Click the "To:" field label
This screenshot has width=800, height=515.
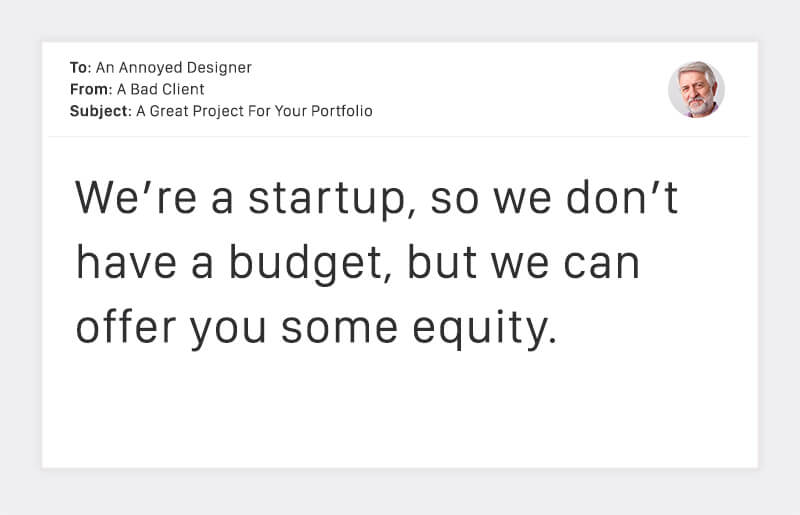tap(80, 68)
